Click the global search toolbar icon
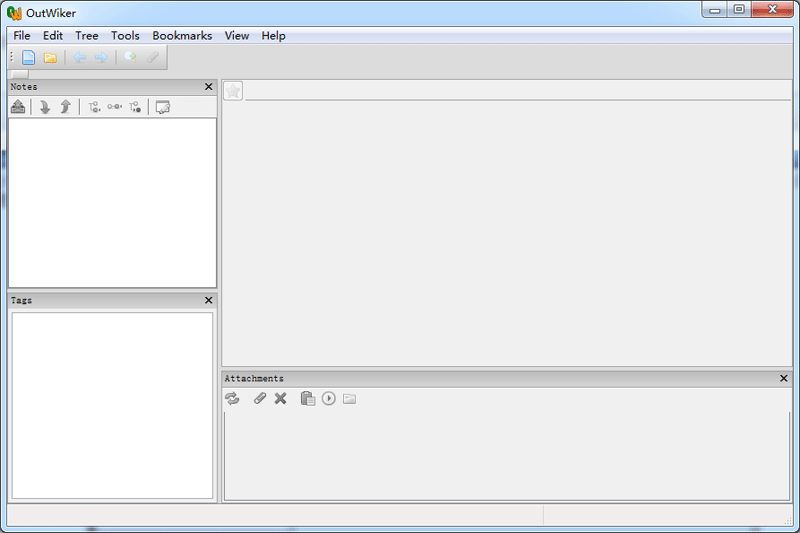800x533 pixels. coord(131,57)
